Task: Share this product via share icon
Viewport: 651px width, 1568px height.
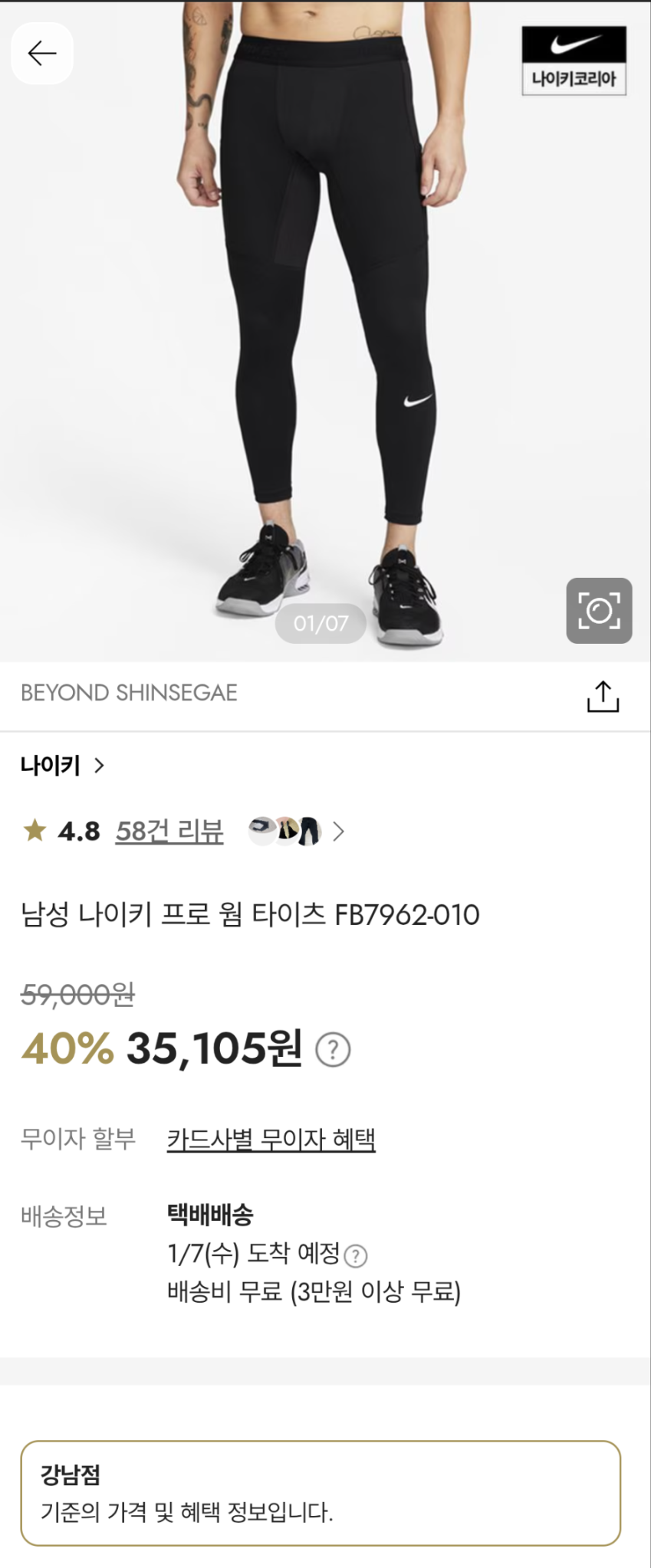Action: point(603,696)
